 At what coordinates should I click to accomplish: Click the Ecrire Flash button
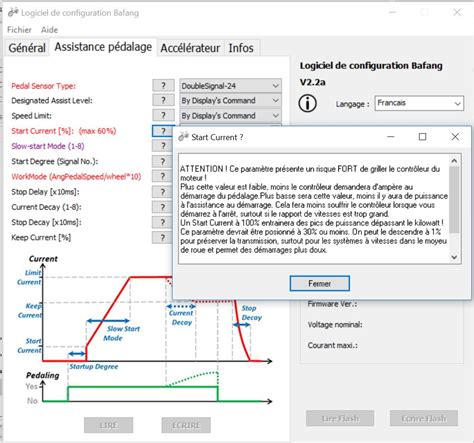coord(424,418)
